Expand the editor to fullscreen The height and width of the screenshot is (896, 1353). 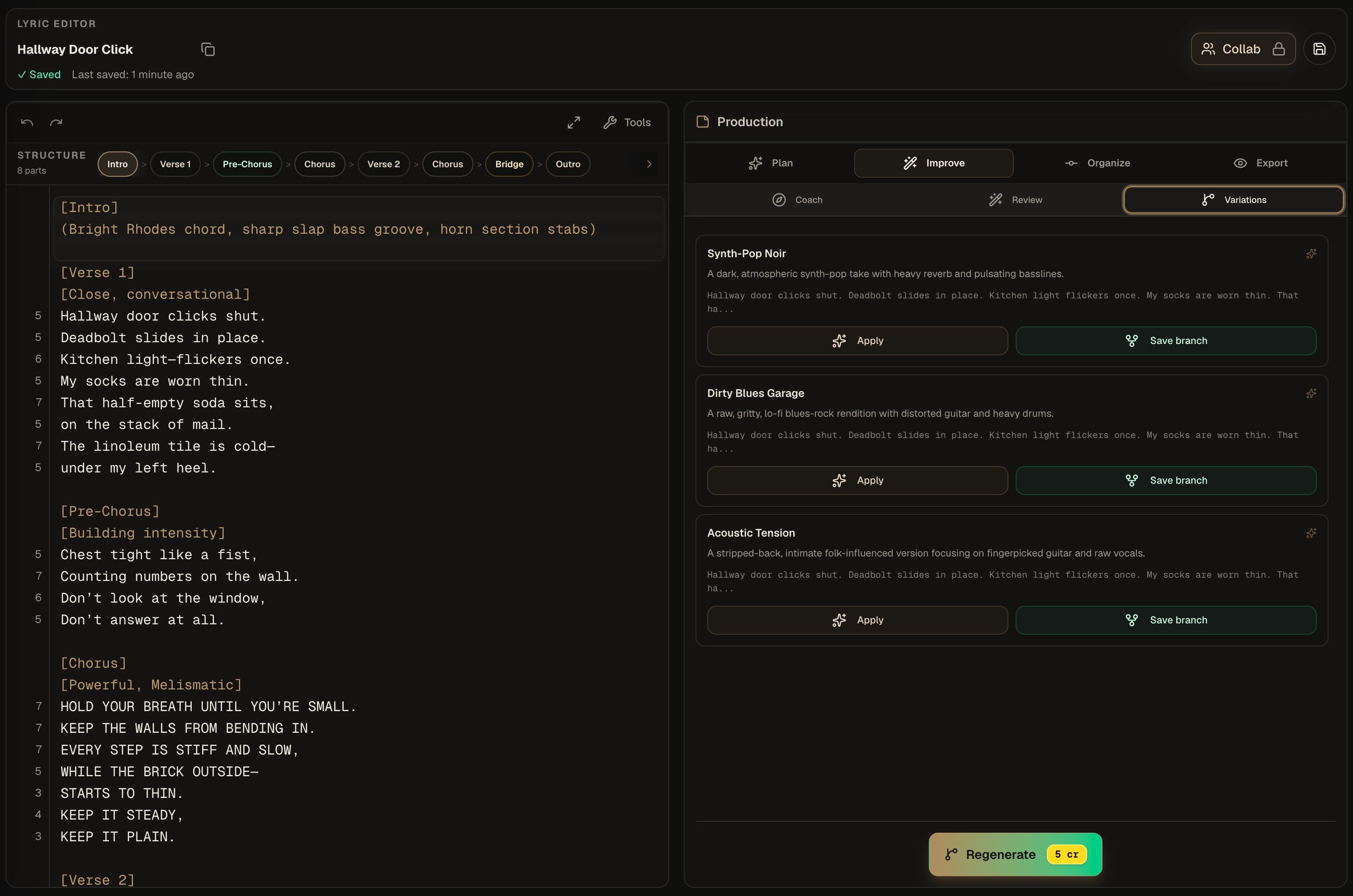573,123
